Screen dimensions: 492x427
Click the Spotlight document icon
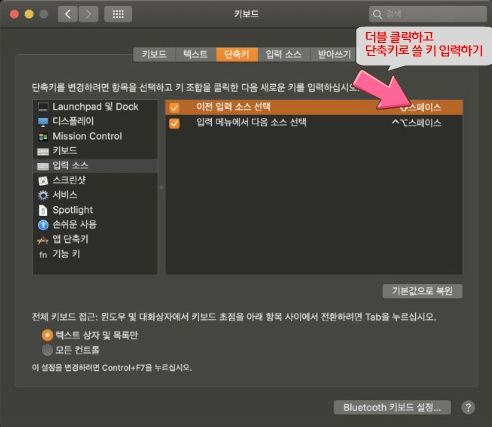[x=43, y=210]
